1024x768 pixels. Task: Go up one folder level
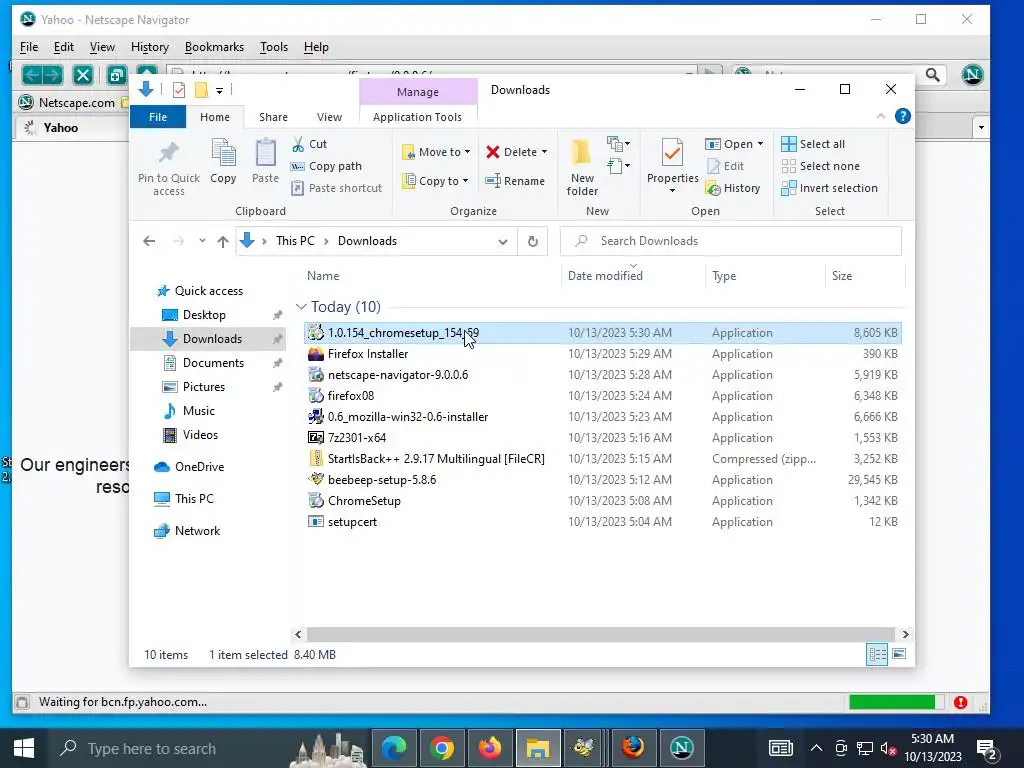223,242
